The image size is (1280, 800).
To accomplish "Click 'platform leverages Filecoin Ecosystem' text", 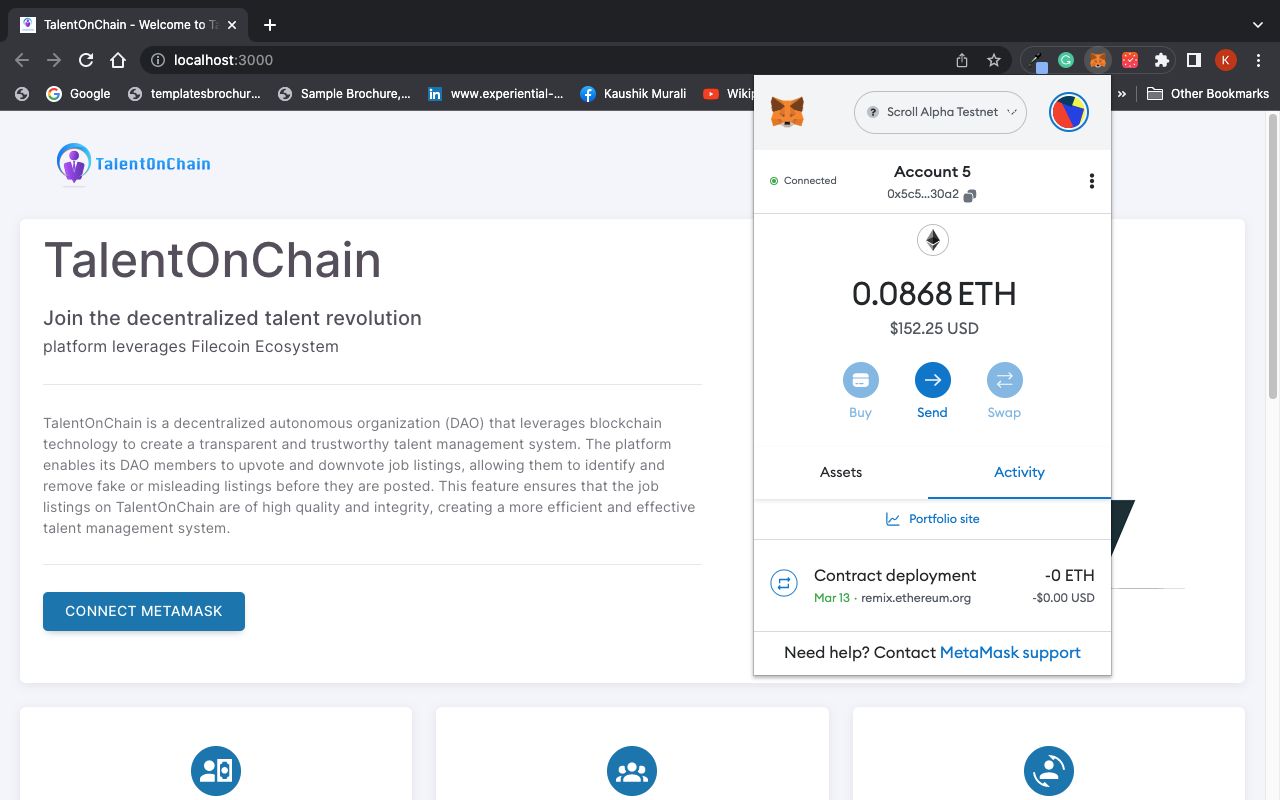I will click(x=191, y=346).
